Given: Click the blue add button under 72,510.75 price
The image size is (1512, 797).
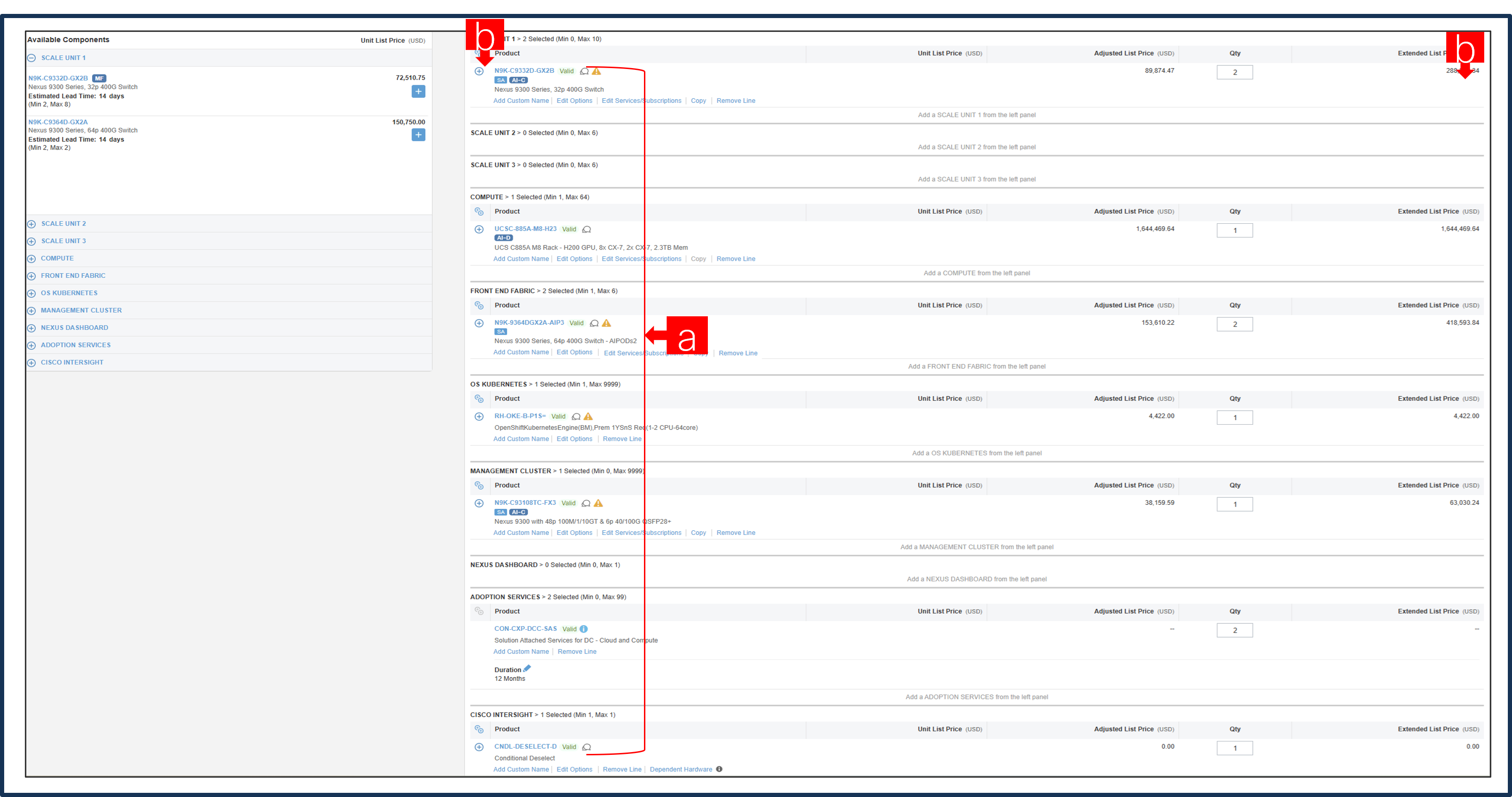Looking at the screenshot, I should (418, 92).
